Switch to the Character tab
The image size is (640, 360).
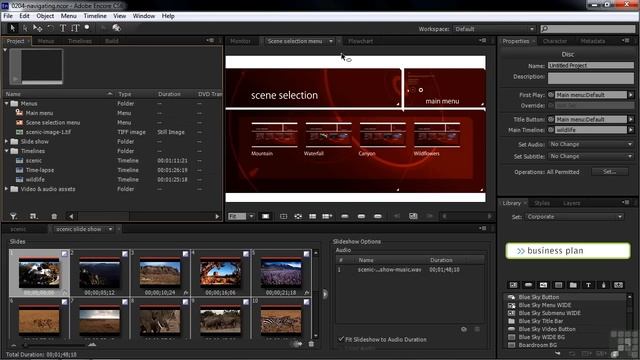point(555,41)
